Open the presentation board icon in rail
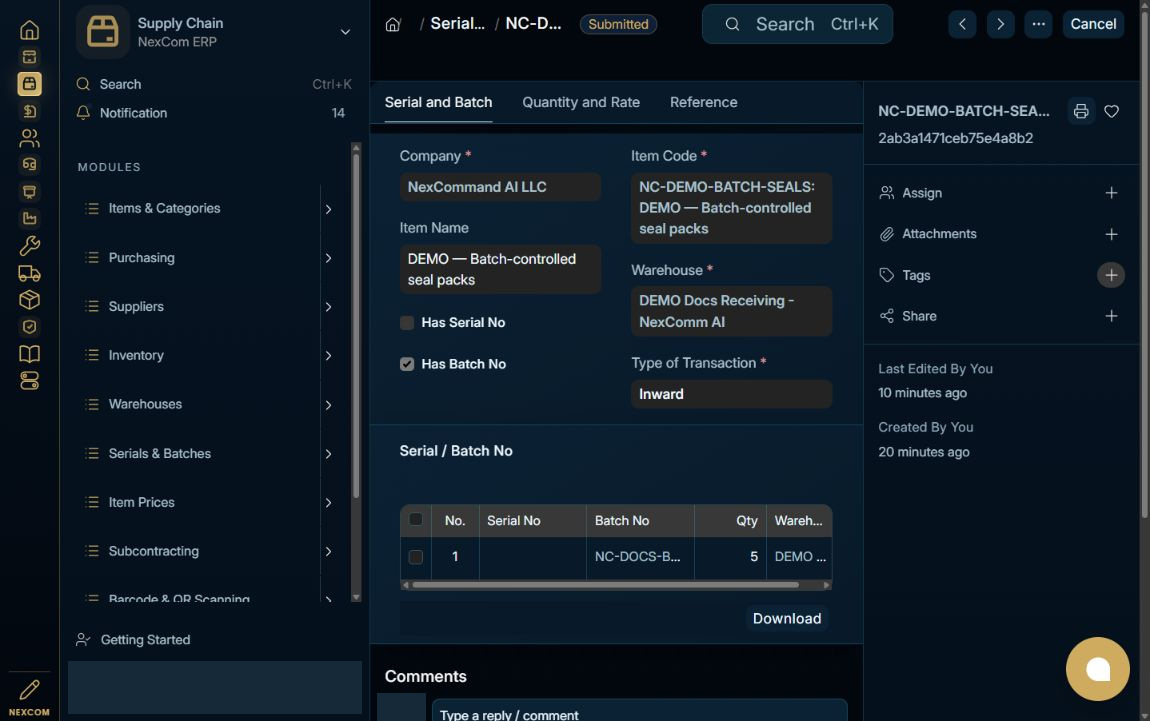This screenshot has width=1150, height=721. click(29, 191)
